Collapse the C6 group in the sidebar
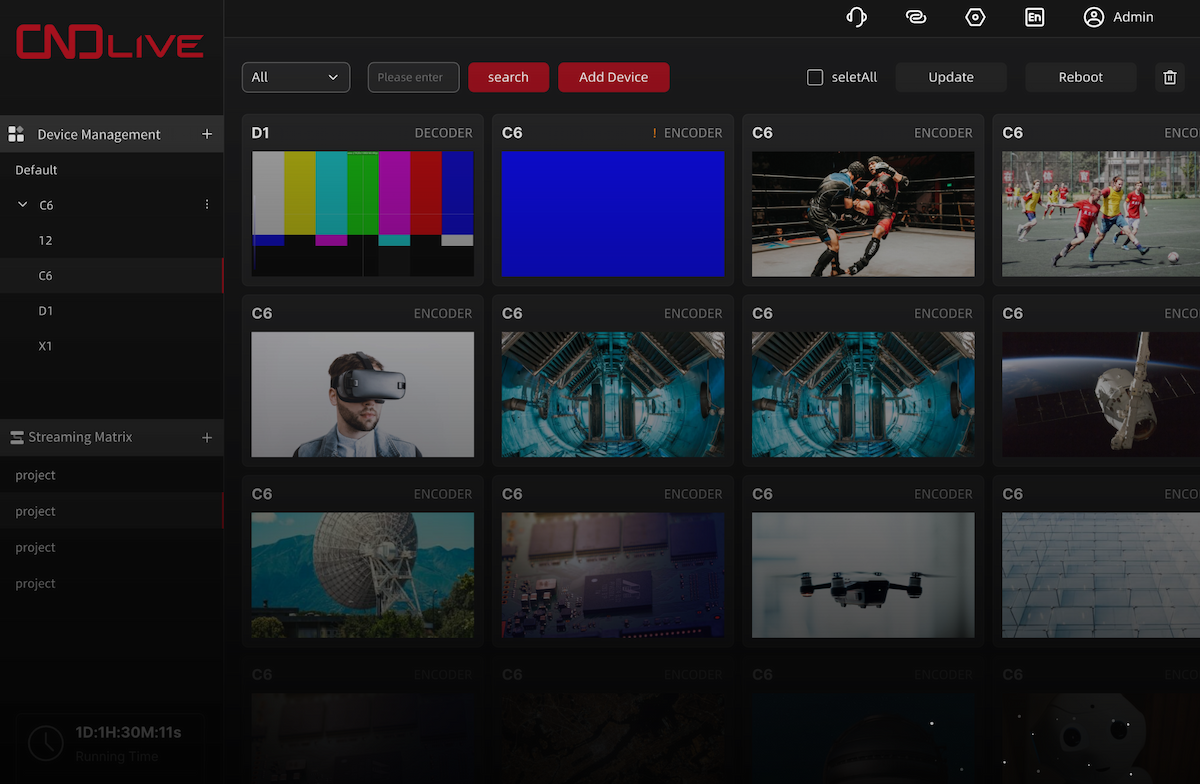Screen dimensions: 1200x784 click(x=21, y=204)
